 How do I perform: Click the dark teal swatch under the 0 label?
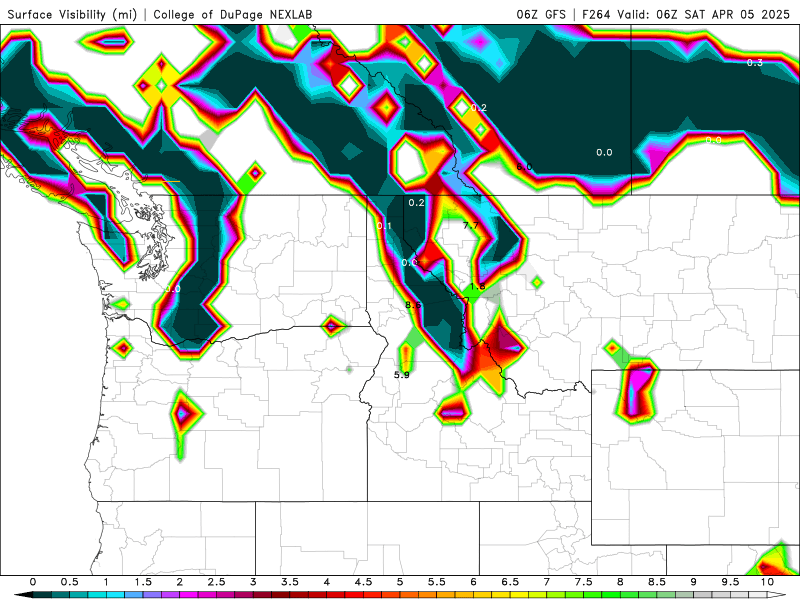pyautogui.click(x=42, y=595)
